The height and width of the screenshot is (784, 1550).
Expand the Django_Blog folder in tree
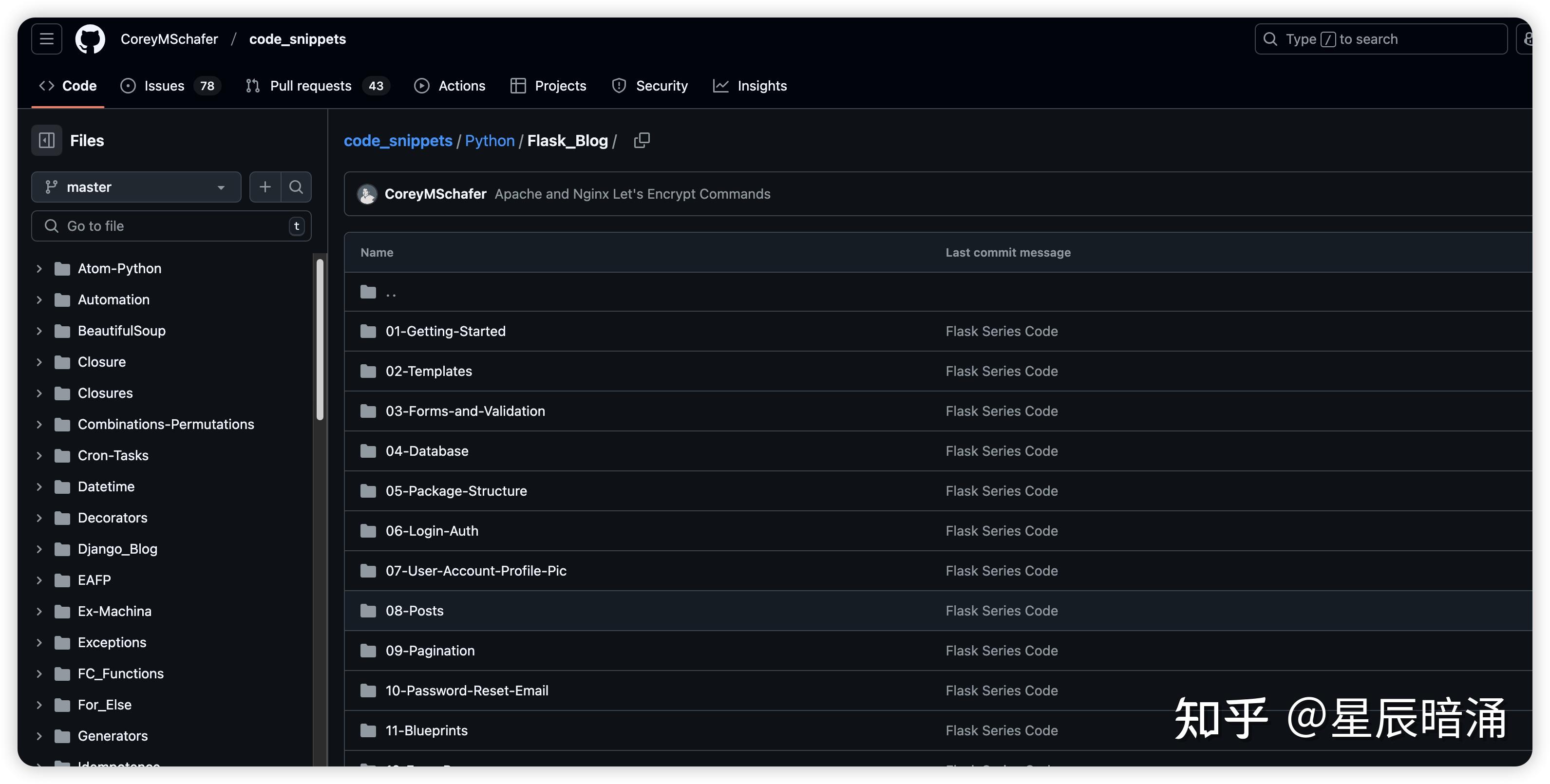40,549
